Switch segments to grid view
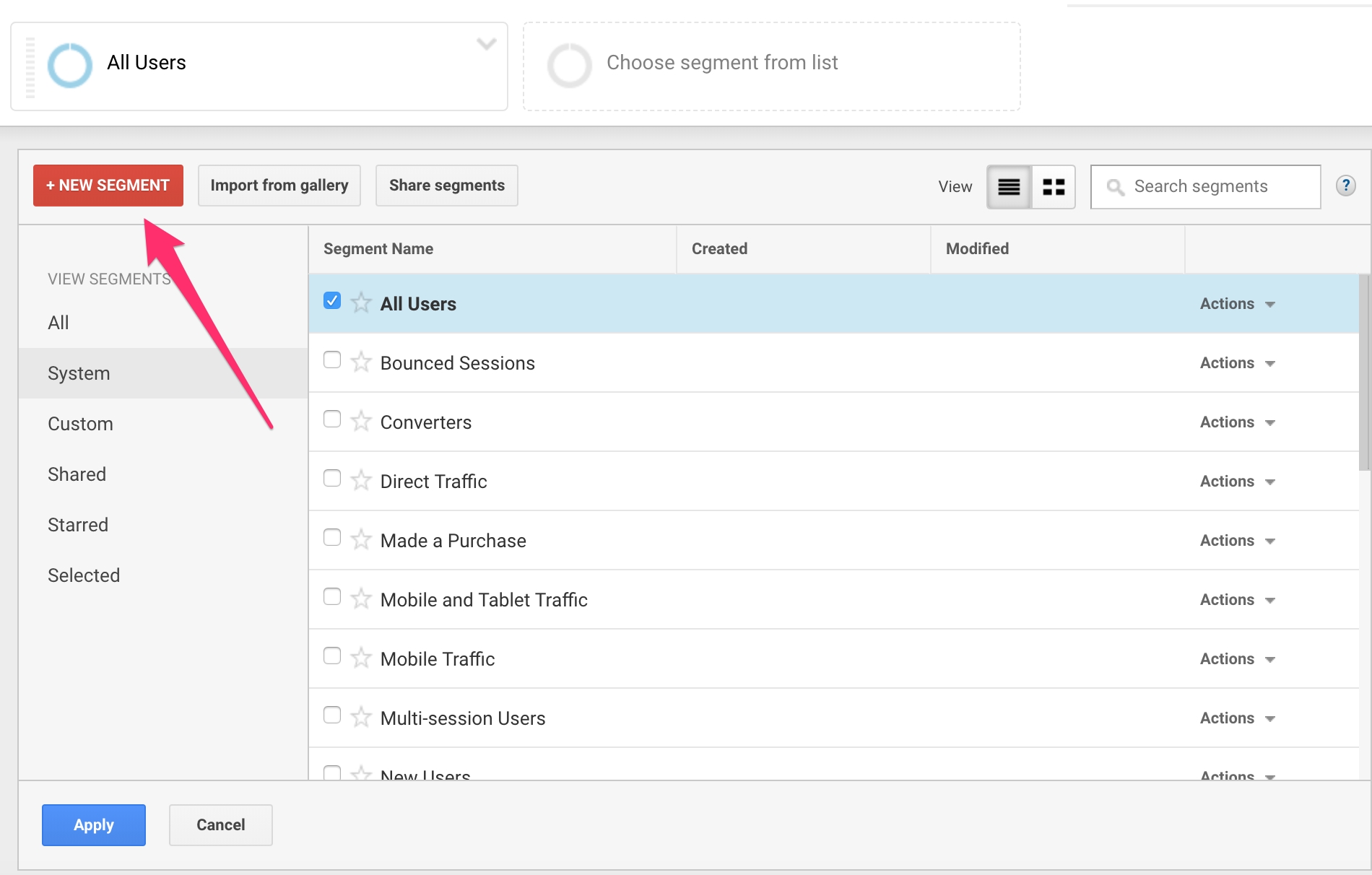 point(1054,186)
